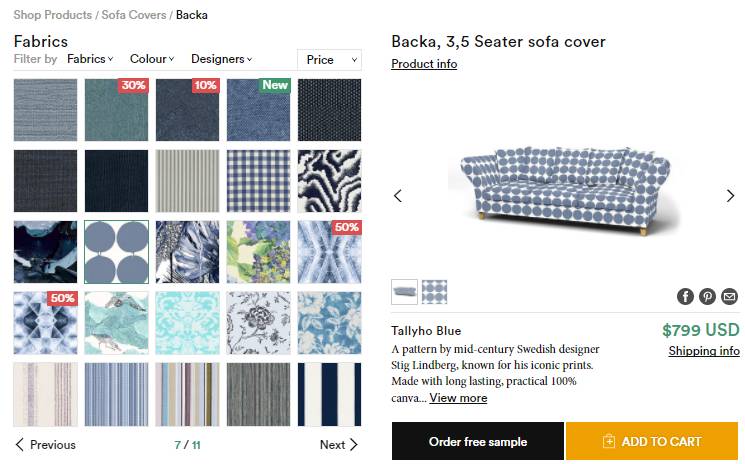Share product on Pinterest
Viewport: 745px width, 464px height.
pyautogui.click(x=707, y=296)
